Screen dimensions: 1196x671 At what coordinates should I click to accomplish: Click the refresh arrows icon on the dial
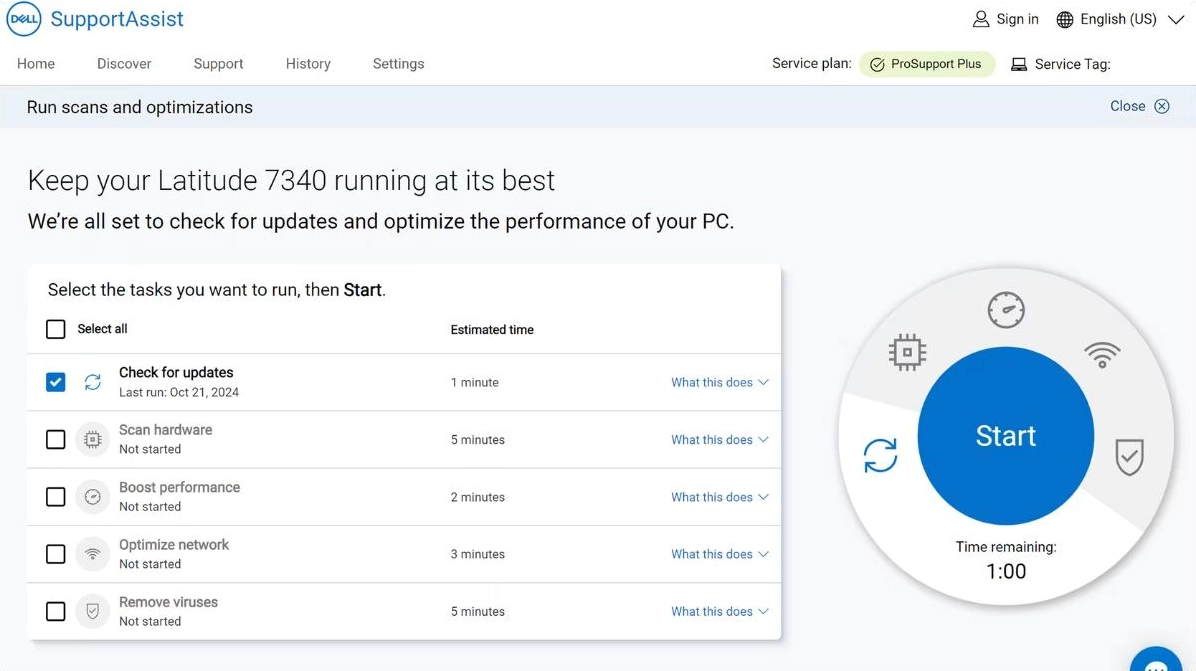point(880,456)
